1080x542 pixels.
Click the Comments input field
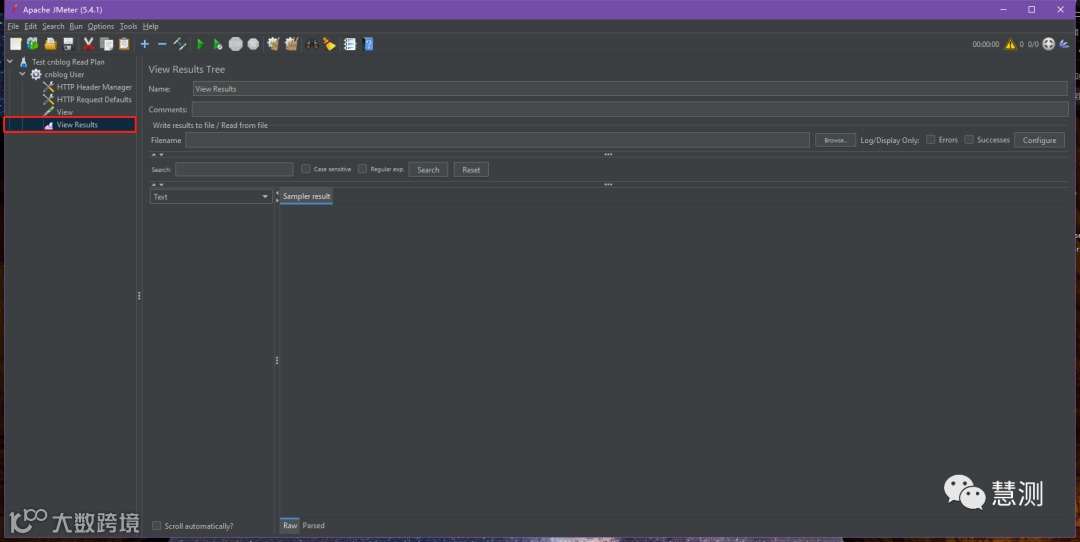630,110
